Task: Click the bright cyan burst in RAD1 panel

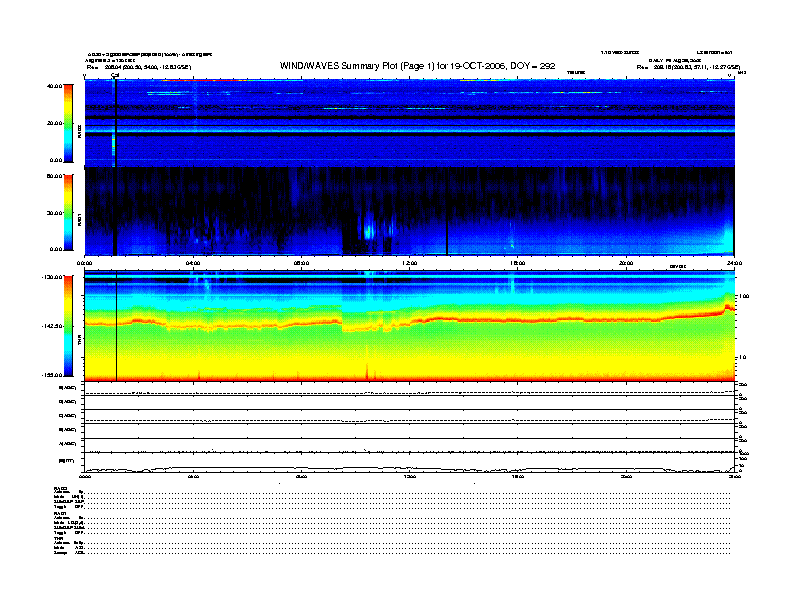Action: (x=369, y=231)
